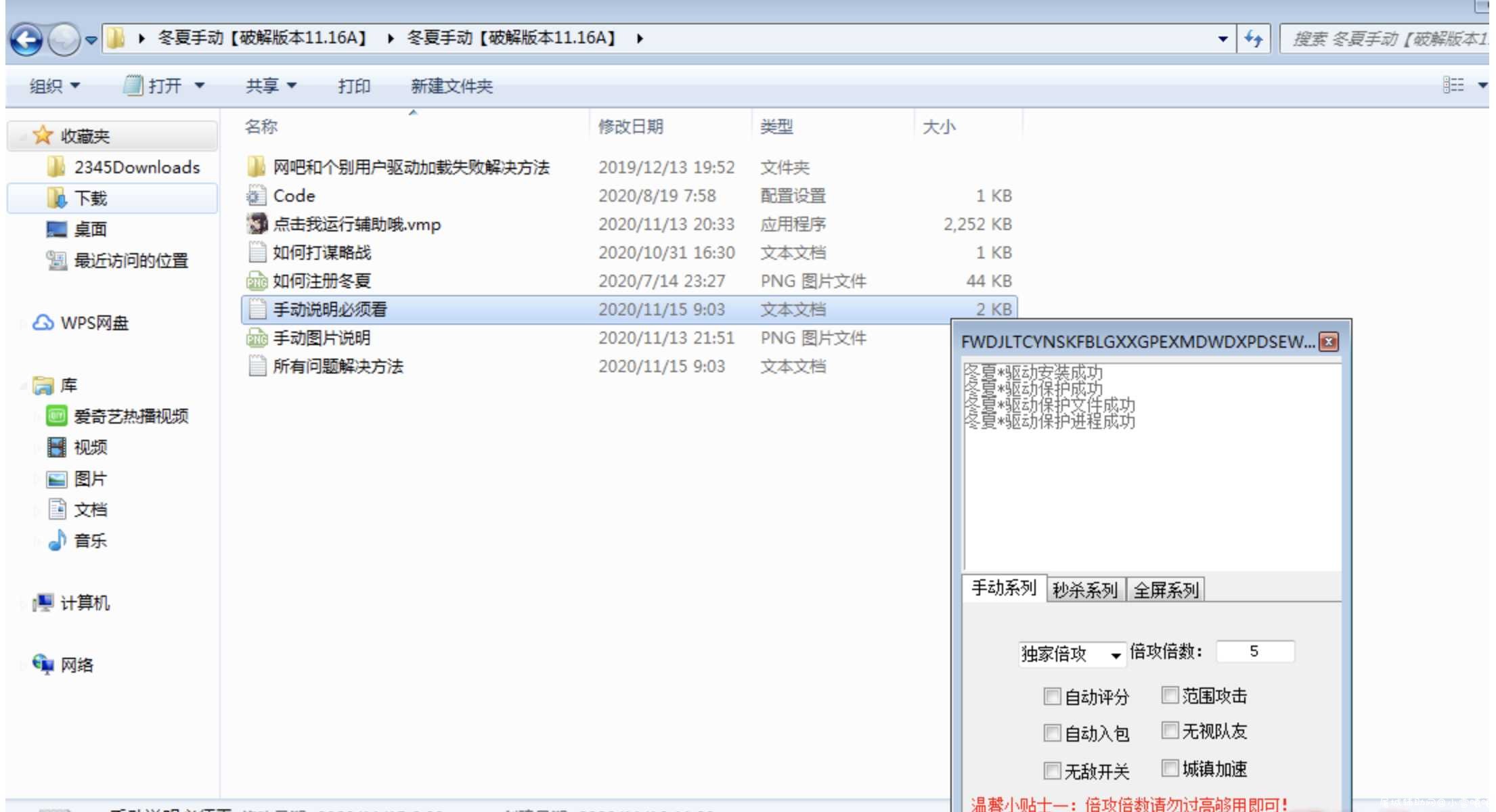Enable 自动评分 checkbox
This screenshot has width=1496, height=812.
[x=1052, y=696]
